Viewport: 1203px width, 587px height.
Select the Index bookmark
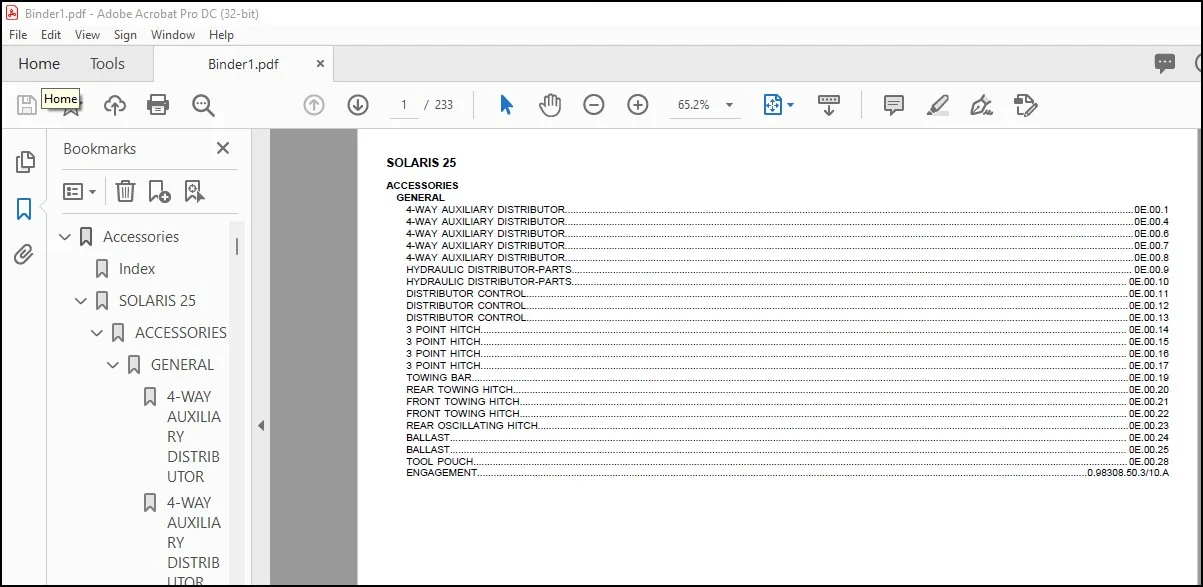click(x=137, y=269)
